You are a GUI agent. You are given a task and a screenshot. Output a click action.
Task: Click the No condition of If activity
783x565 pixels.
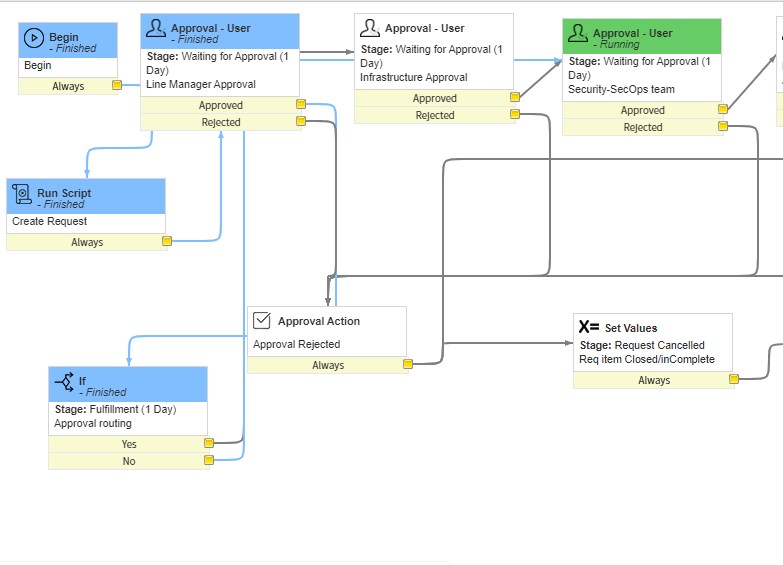click(128, 461)
